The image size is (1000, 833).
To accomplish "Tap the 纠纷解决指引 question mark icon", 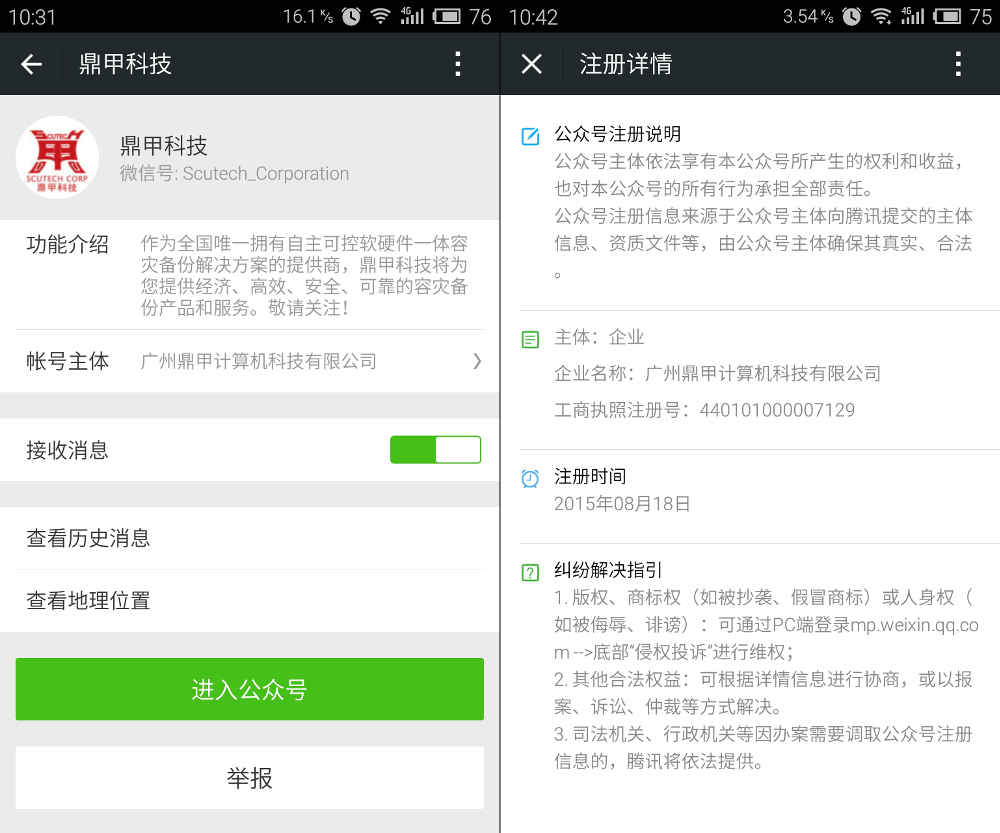I will click(x=530, y=572).
